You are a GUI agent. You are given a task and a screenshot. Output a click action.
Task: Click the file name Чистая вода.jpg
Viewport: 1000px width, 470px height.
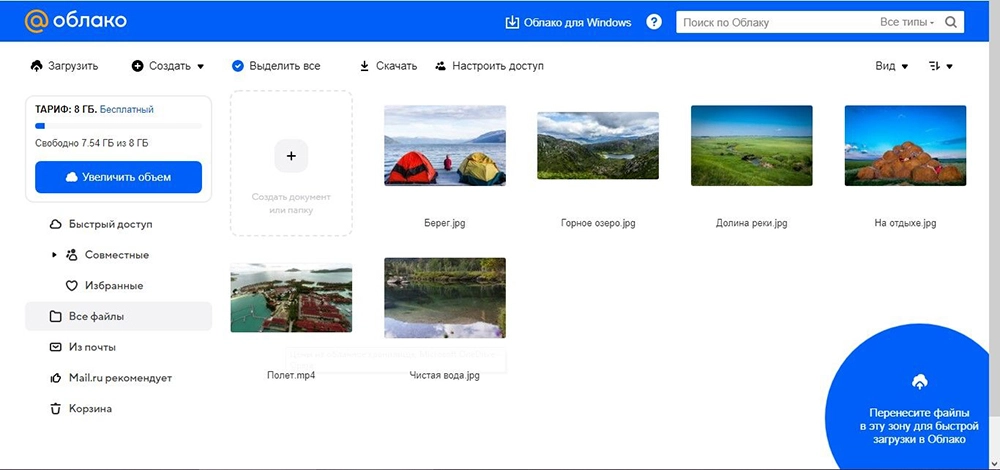point(445,376)
